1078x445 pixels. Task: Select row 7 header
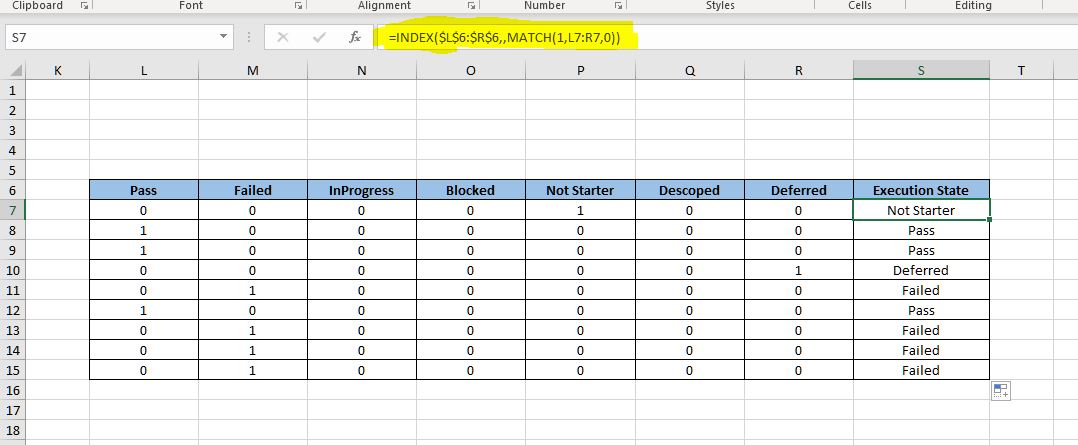point(13,210)
